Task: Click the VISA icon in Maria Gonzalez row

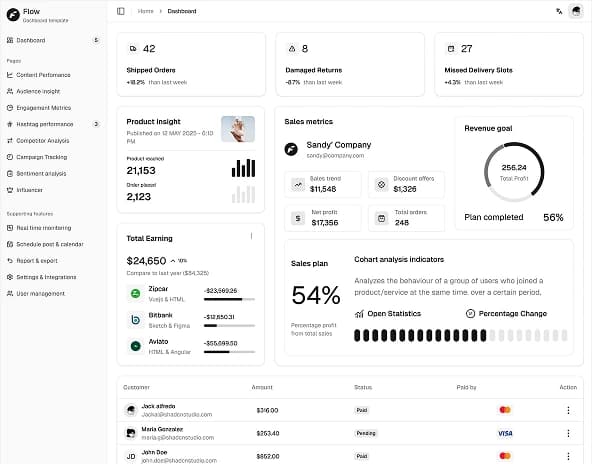Action: coord(505,433)
